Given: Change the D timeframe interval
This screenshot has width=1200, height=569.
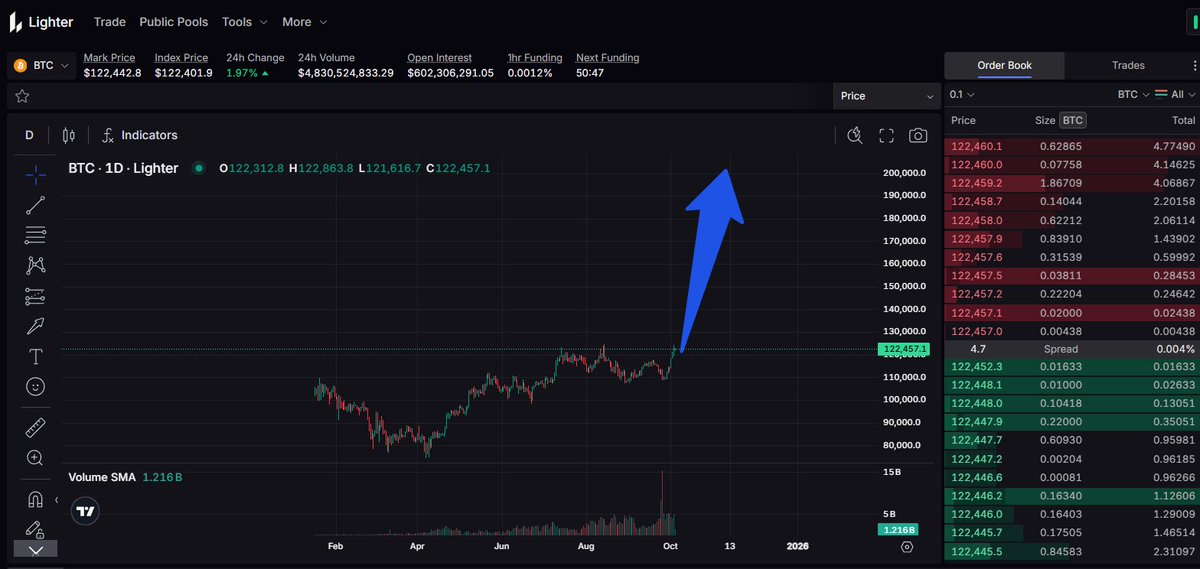Looking at the screenshot, I should pos(29,135).
